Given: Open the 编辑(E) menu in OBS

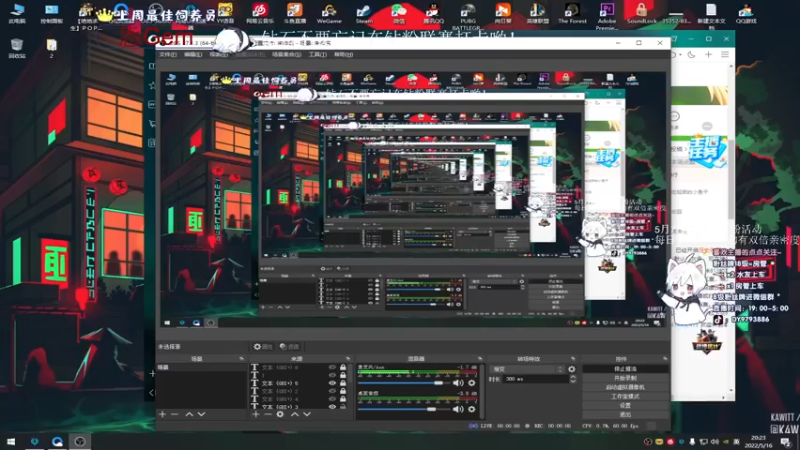Looking at the screenshot, I should [x=193, y=55].
